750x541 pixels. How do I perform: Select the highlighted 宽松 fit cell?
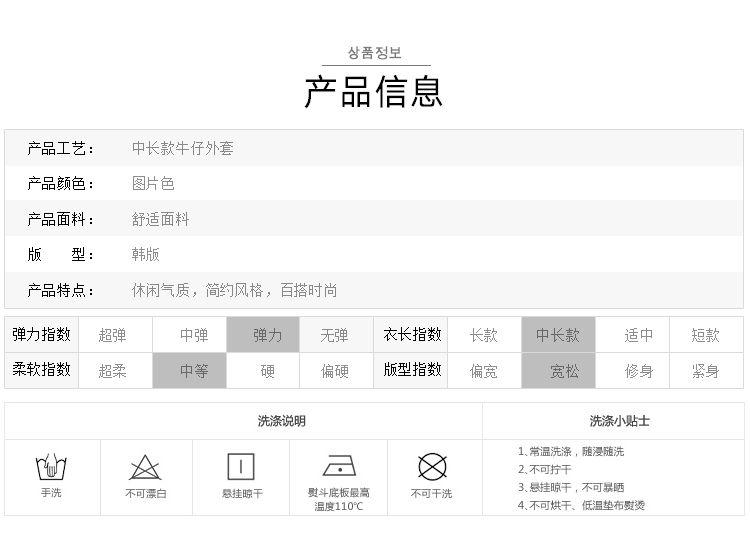(564, 371)
